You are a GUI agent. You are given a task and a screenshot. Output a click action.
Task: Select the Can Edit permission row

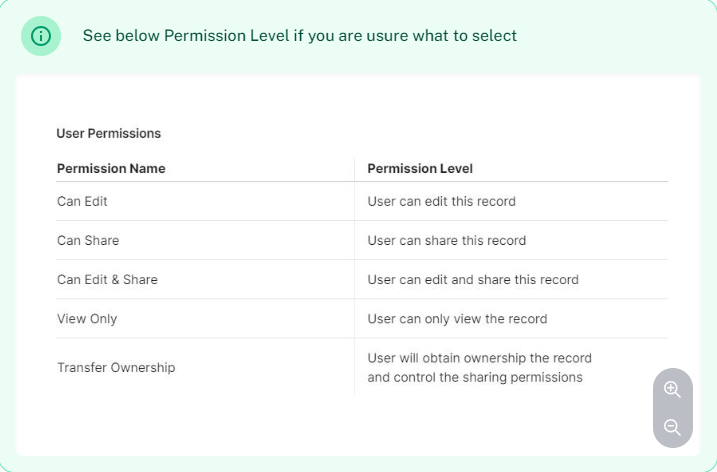(362, 201)
